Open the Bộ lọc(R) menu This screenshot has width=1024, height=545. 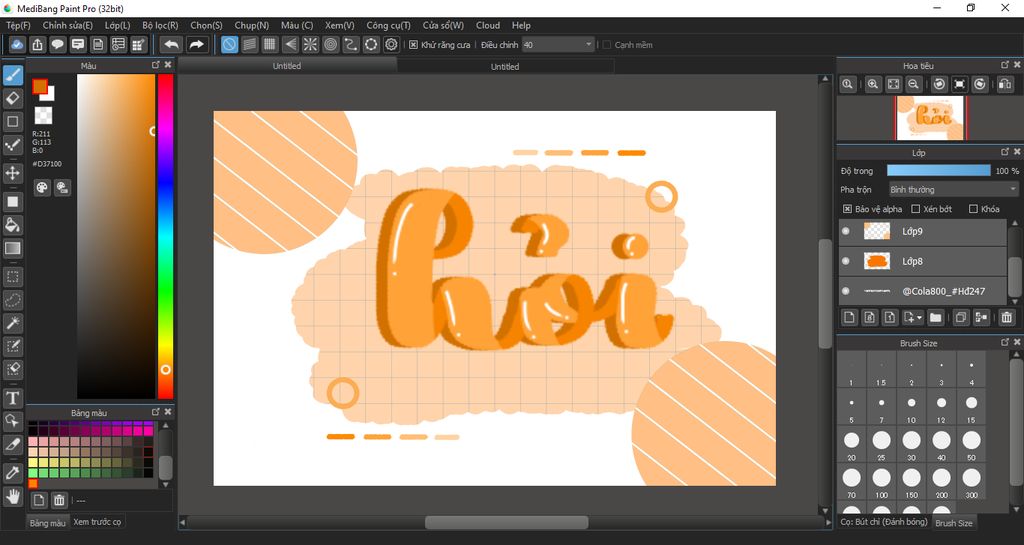[x=160, y=25]
